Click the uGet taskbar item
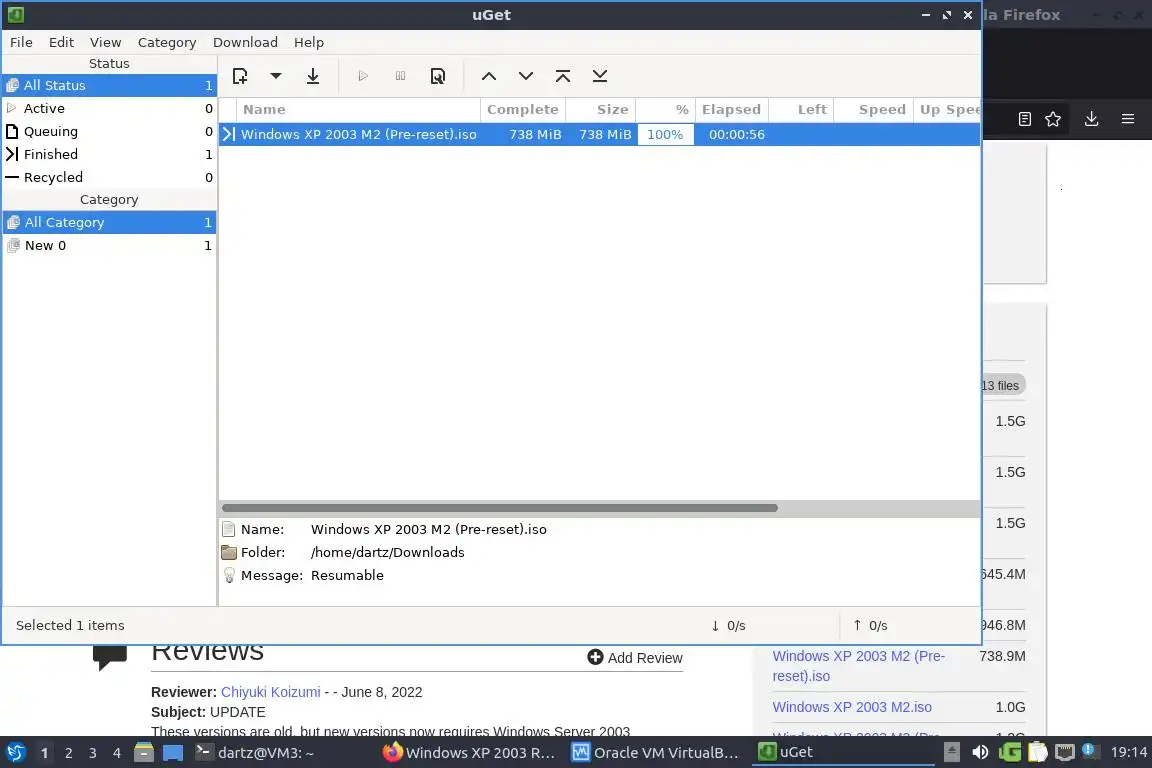The image size is (1152, 768). (x=844, y=753)
